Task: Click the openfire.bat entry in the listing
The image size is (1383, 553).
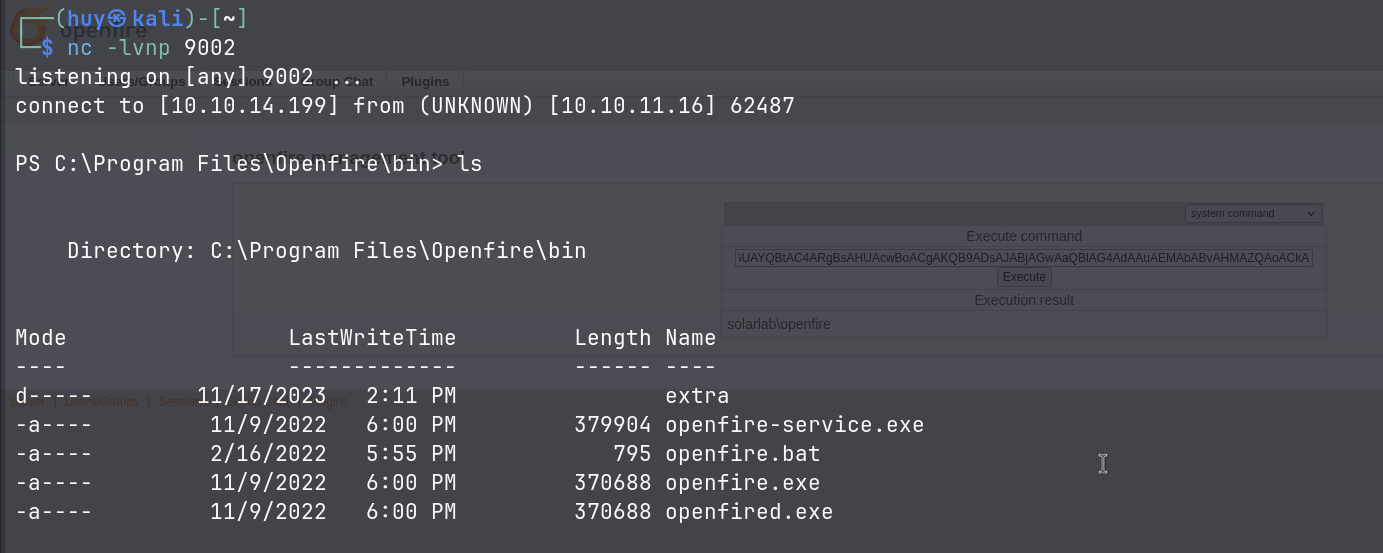Action: (742, 454)
